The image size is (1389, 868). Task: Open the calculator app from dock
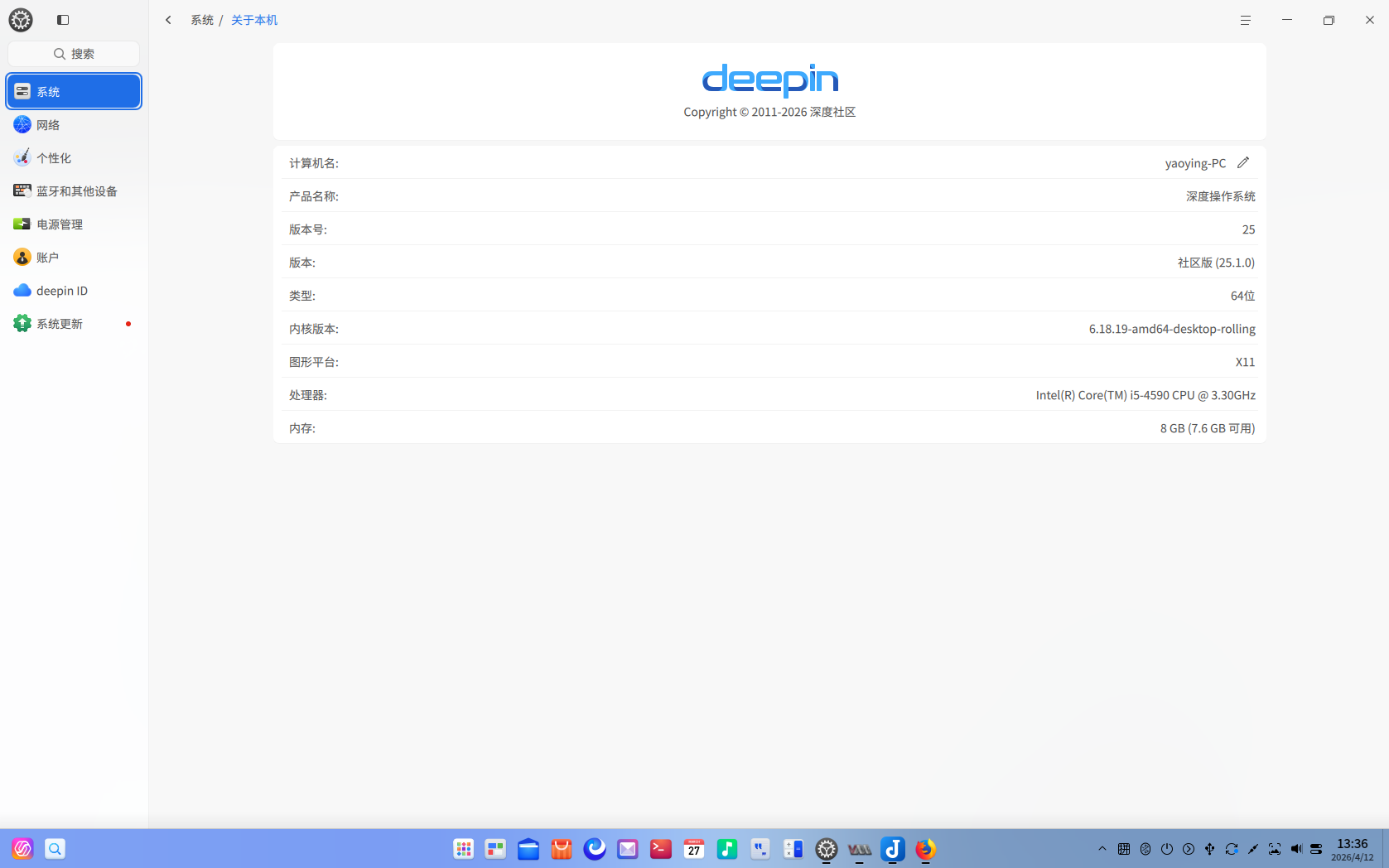[793, 849]
